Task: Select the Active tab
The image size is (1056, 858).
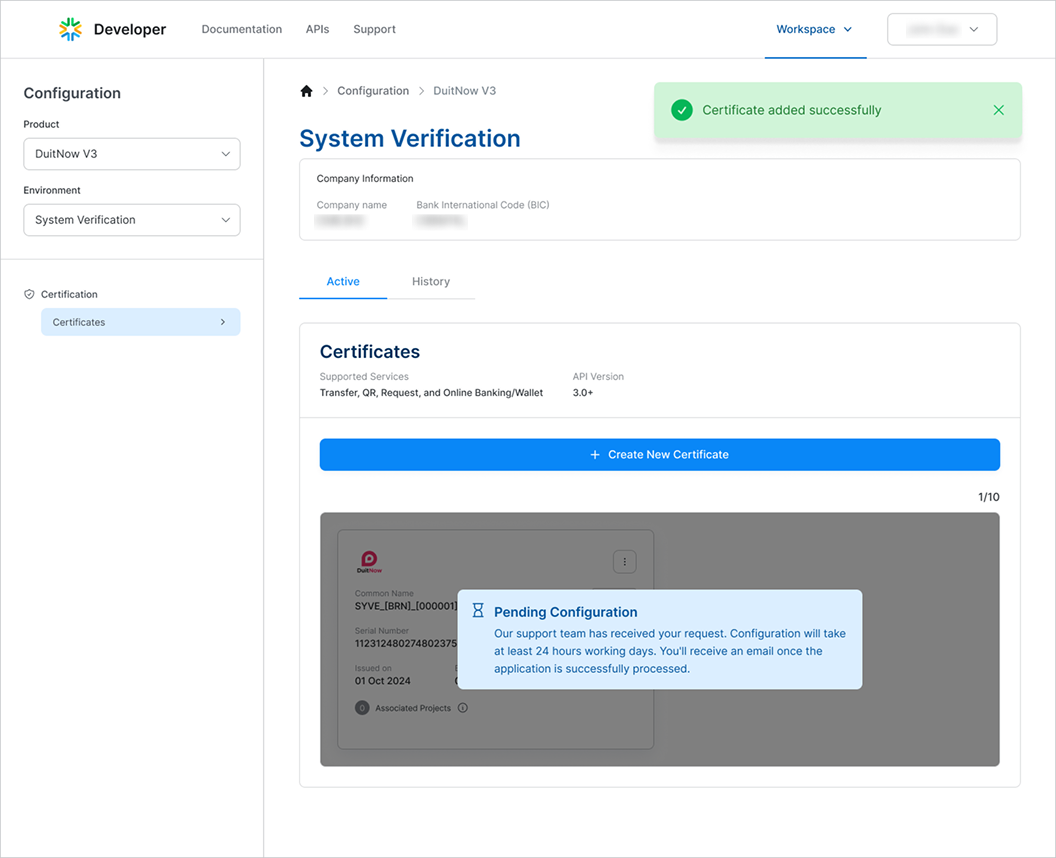Action: 343,282
